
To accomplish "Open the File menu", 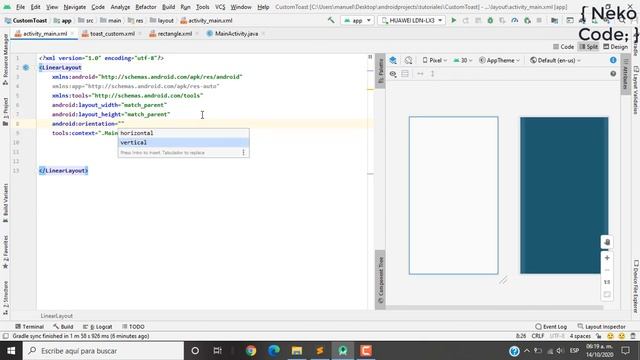I will click(20, 7).
